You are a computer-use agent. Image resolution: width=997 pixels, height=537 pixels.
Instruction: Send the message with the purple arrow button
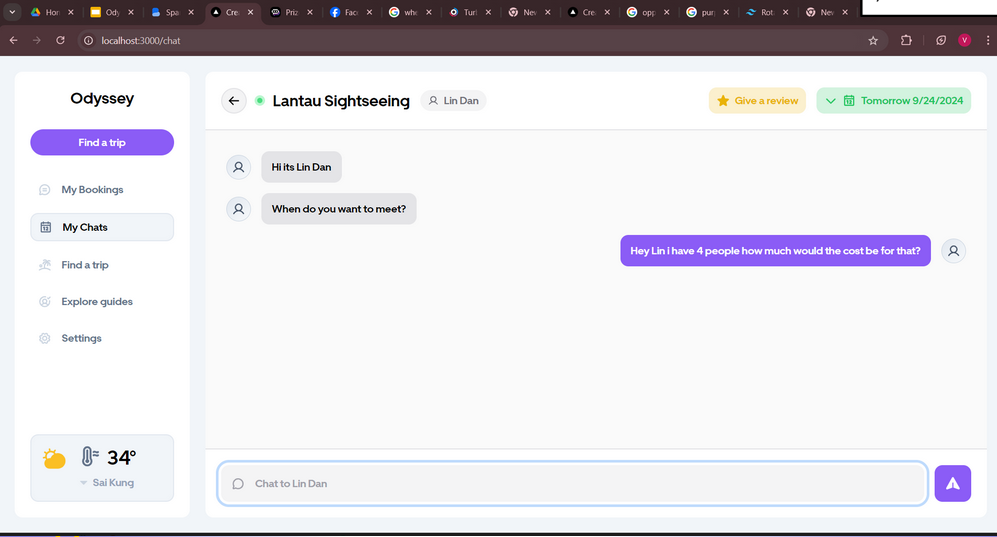952,484
